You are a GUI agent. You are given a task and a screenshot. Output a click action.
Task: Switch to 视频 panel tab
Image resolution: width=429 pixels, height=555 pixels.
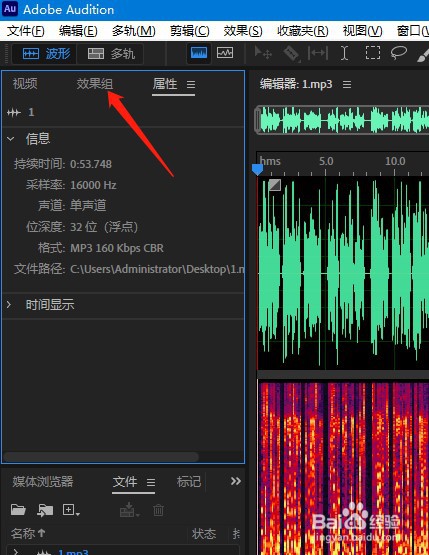[25, 84]
